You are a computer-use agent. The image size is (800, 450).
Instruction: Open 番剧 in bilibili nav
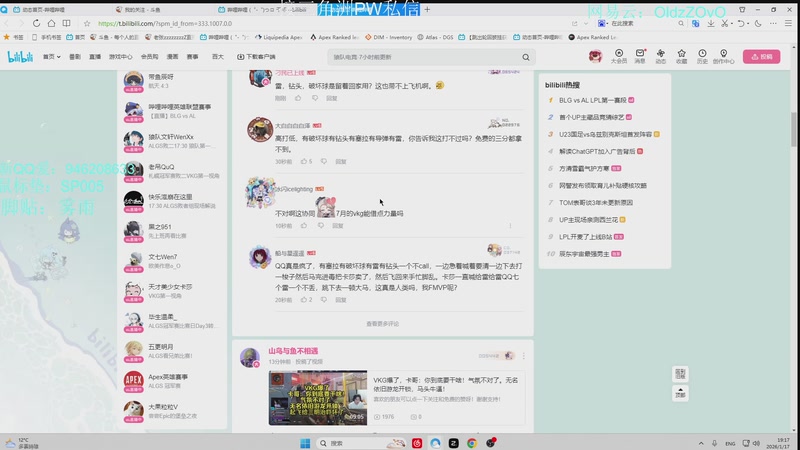point(75,57)
